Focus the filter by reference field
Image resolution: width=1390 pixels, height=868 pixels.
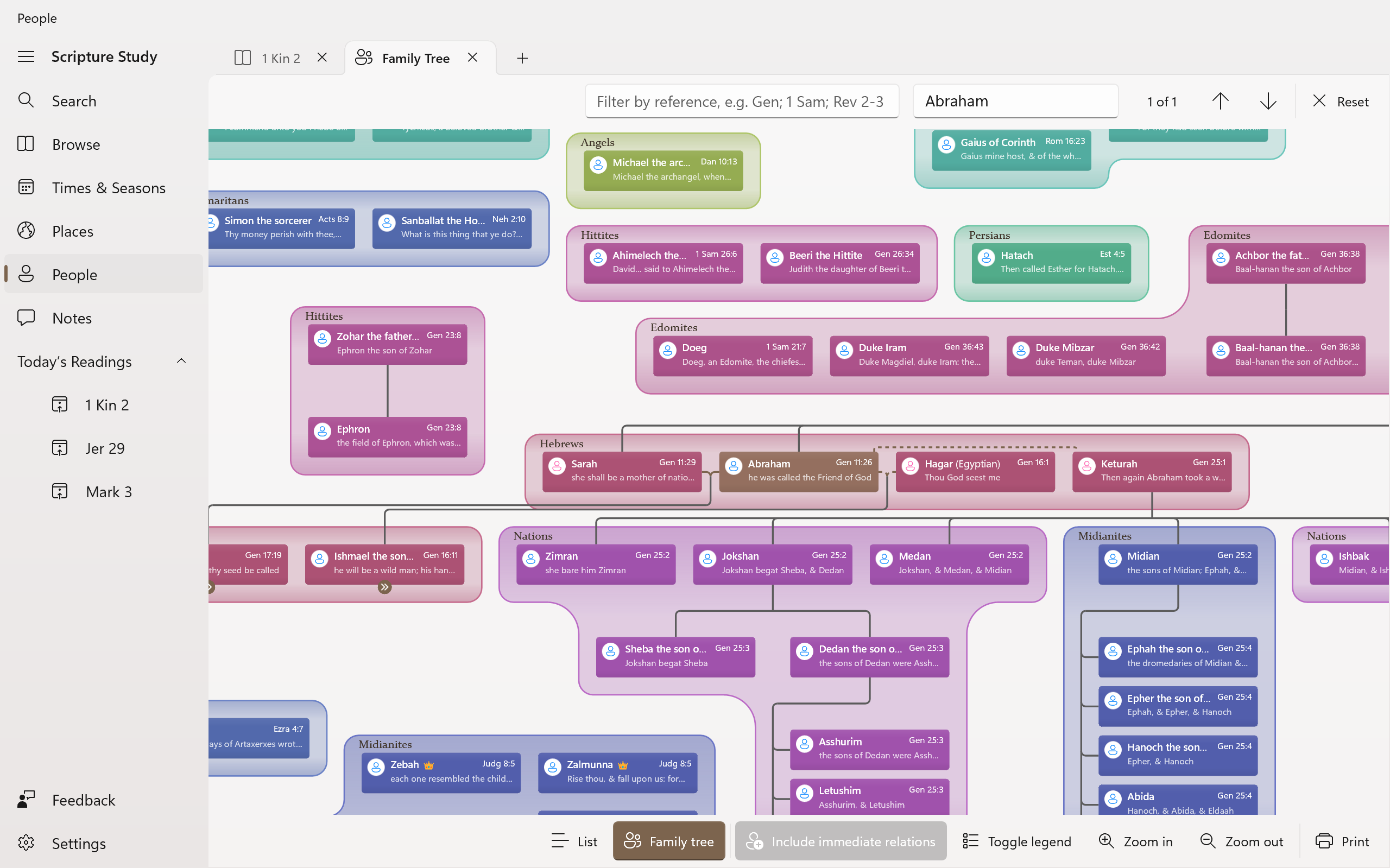click(742, 102)
